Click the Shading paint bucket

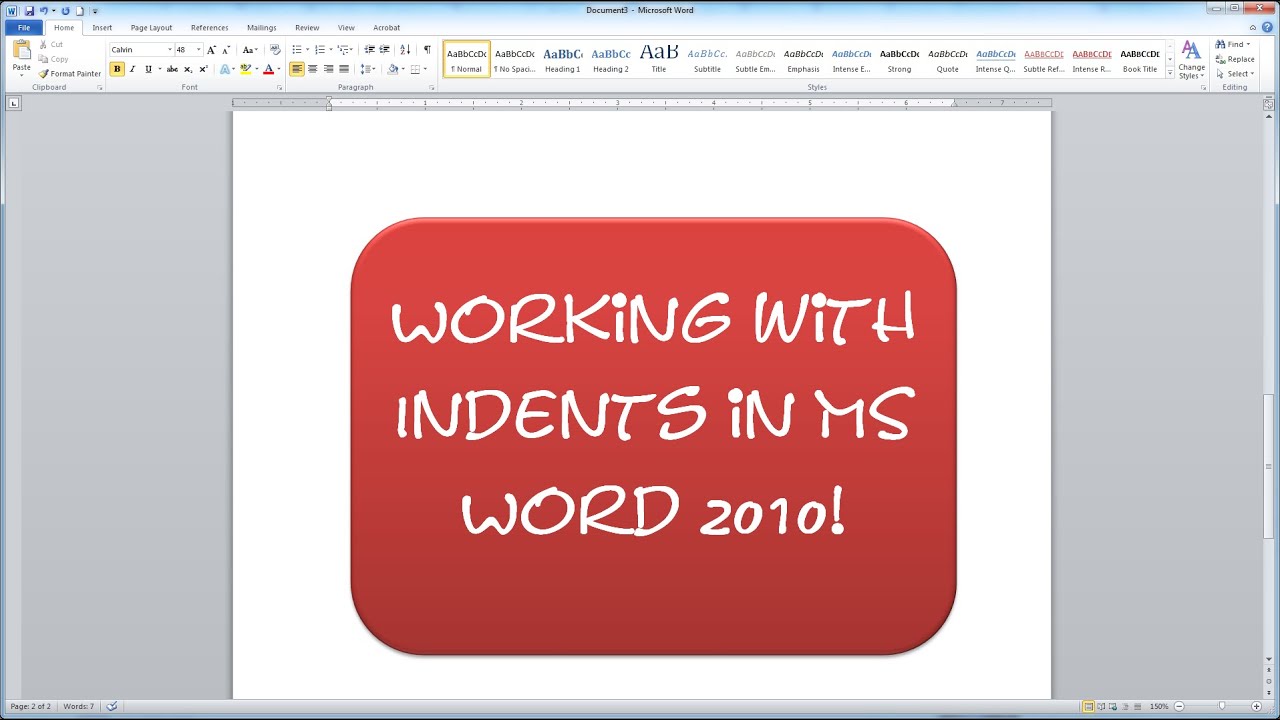tap(392, 69)
